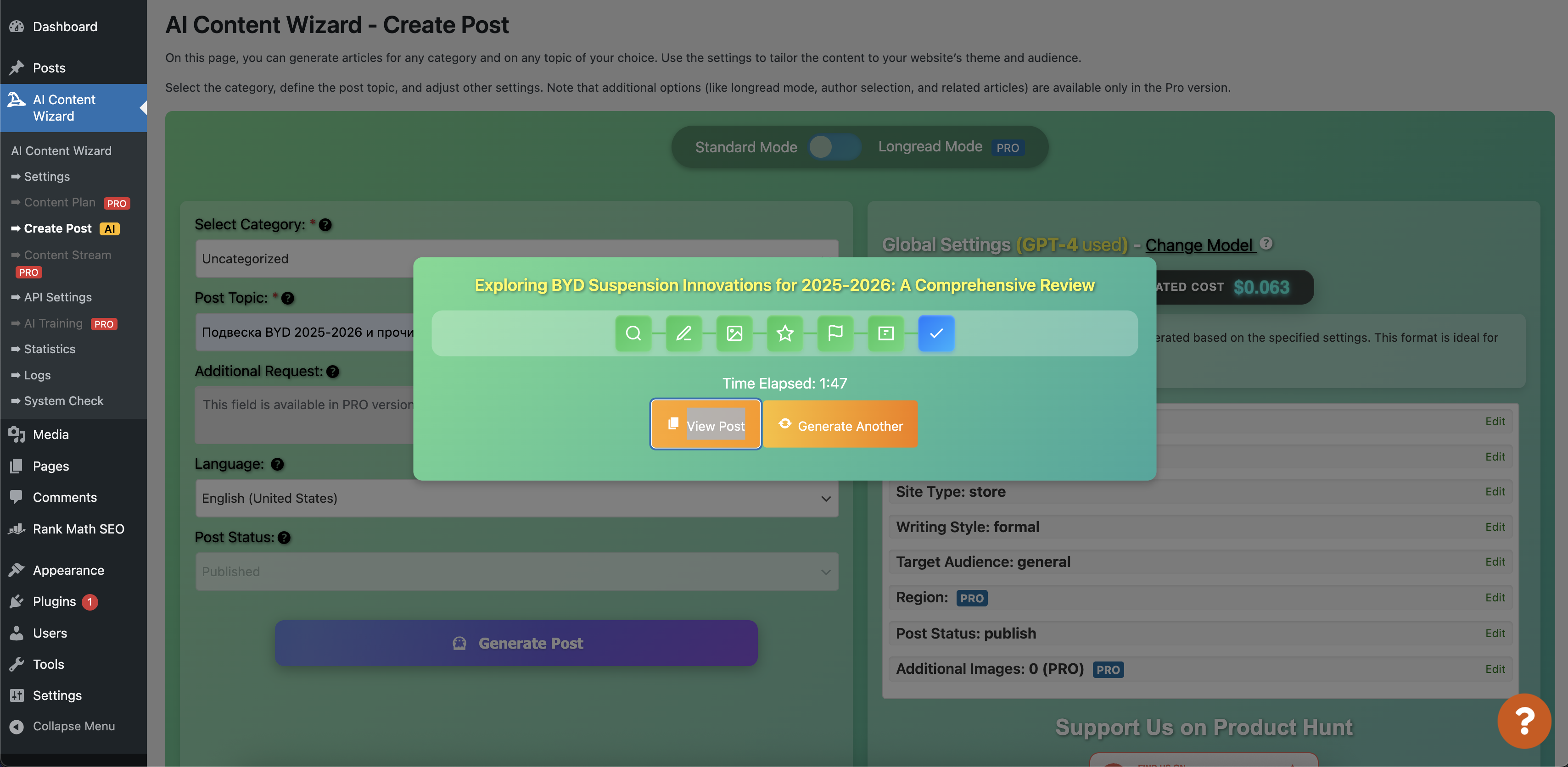Click the Pages icon in the sidebar
Screen dimensions: 1568x767
tap(17, 466)
